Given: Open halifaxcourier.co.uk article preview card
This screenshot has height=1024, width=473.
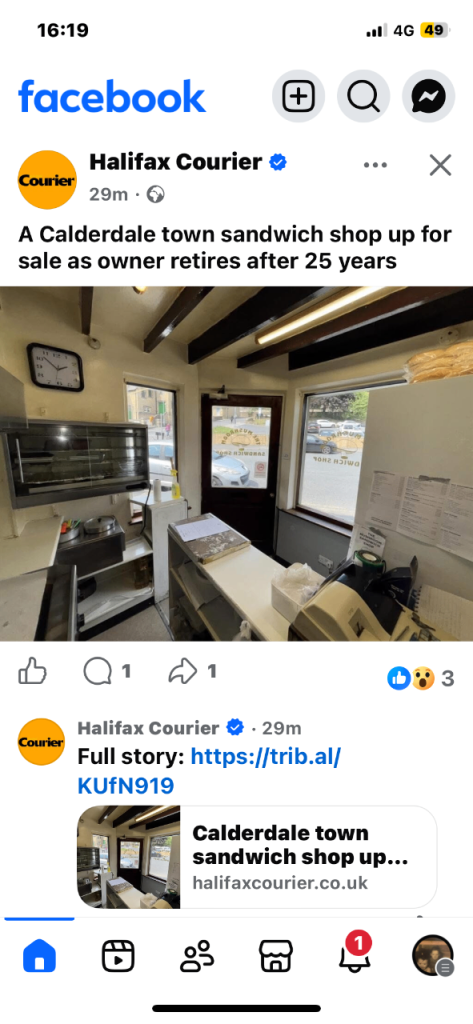Looking at the screenshot, I should point(257,856).
